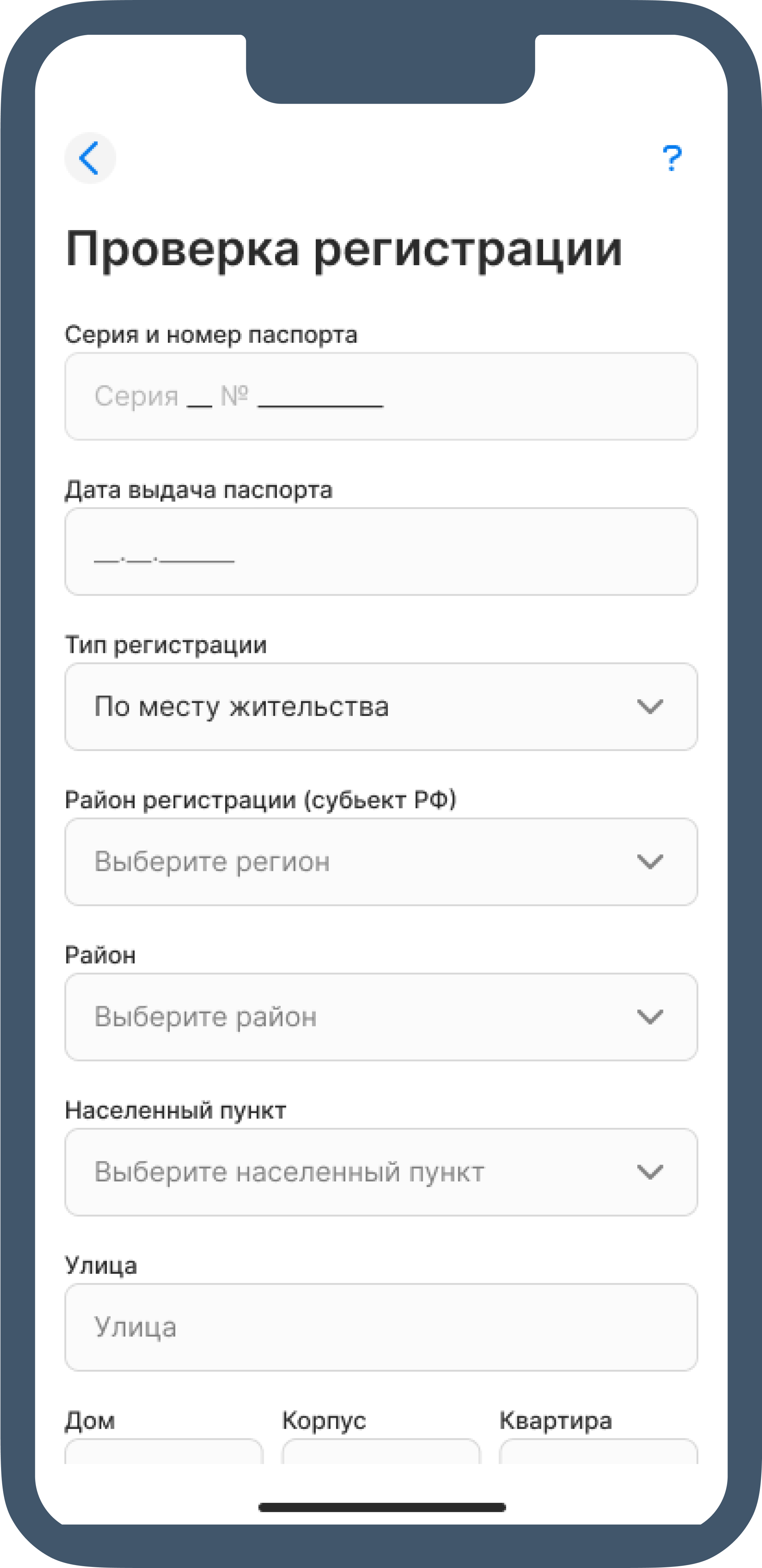Click the Проверка регистрации heading

pos(344,250)
